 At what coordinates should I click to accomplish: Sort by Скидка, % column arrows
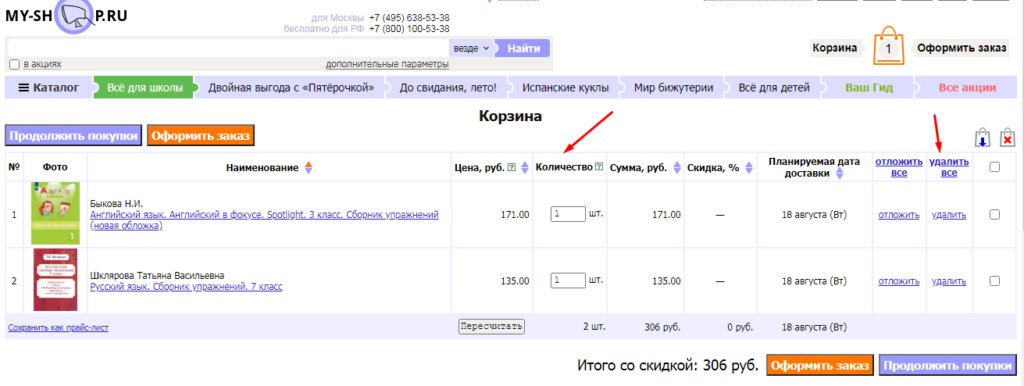click(748, 168)
